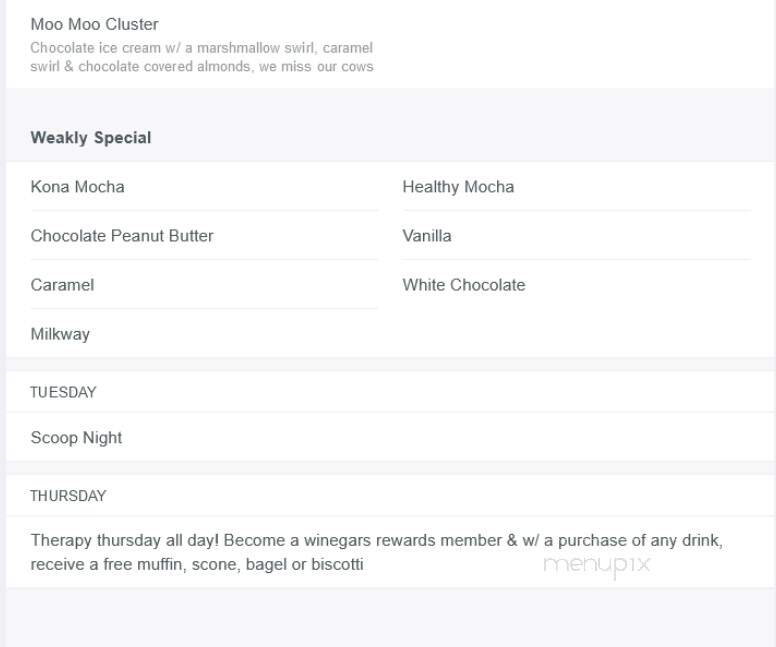The width and height of the screenshot is (776, 647).
Task: Open the Moo Moo Cluster description text
Action: [x=201, y=57]
